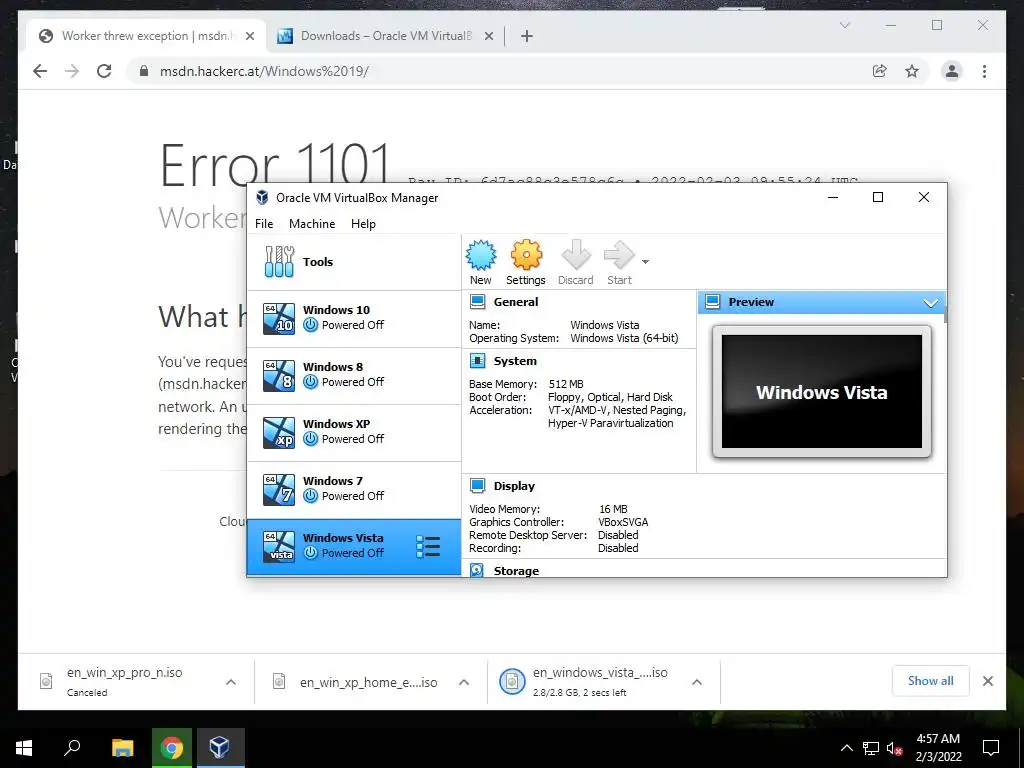
Task: Select the Windows 10 virtual machine
Action: [x=354, y=319]
